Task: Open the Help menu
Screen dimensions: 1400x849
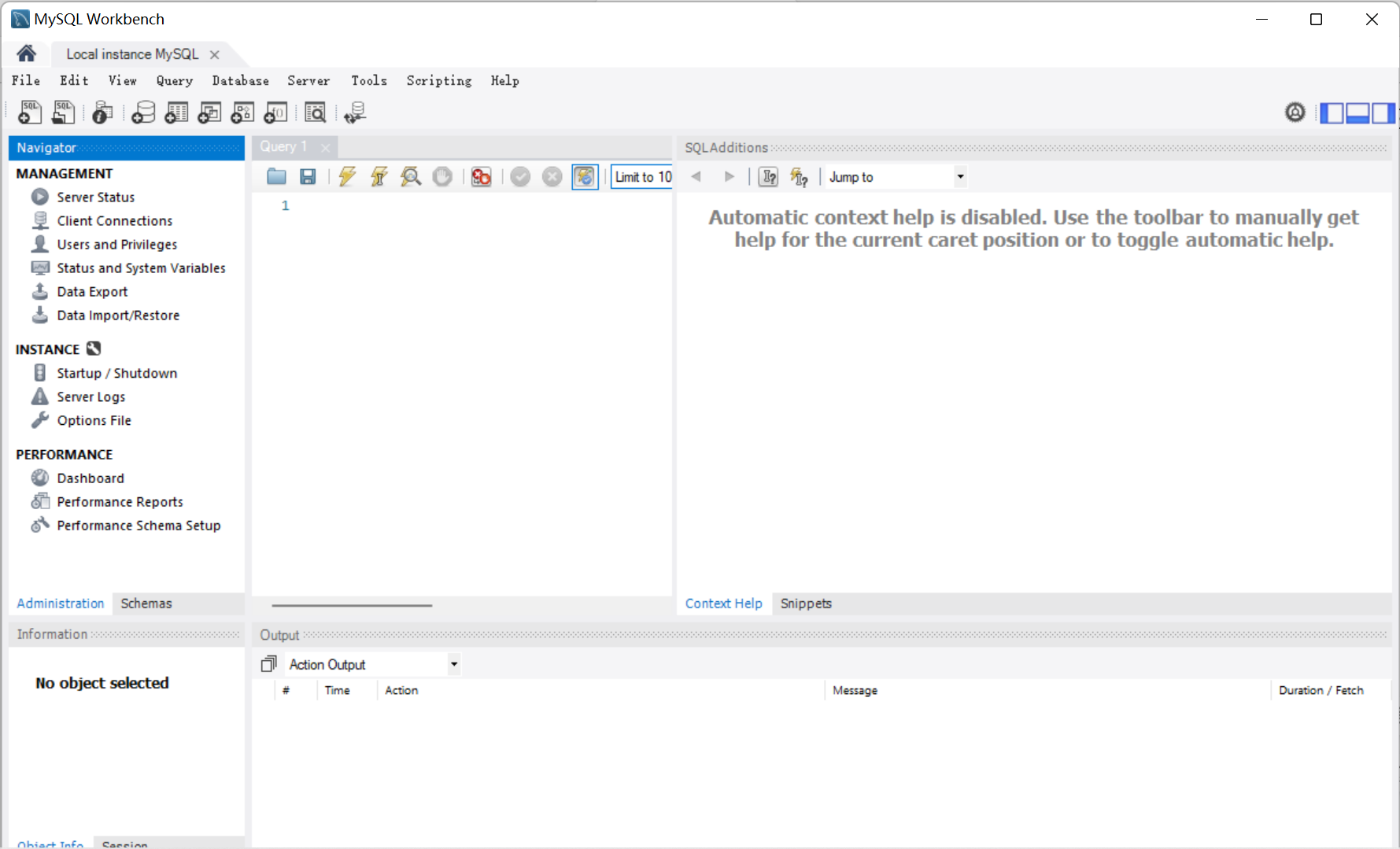Action: tap(504, 80)
